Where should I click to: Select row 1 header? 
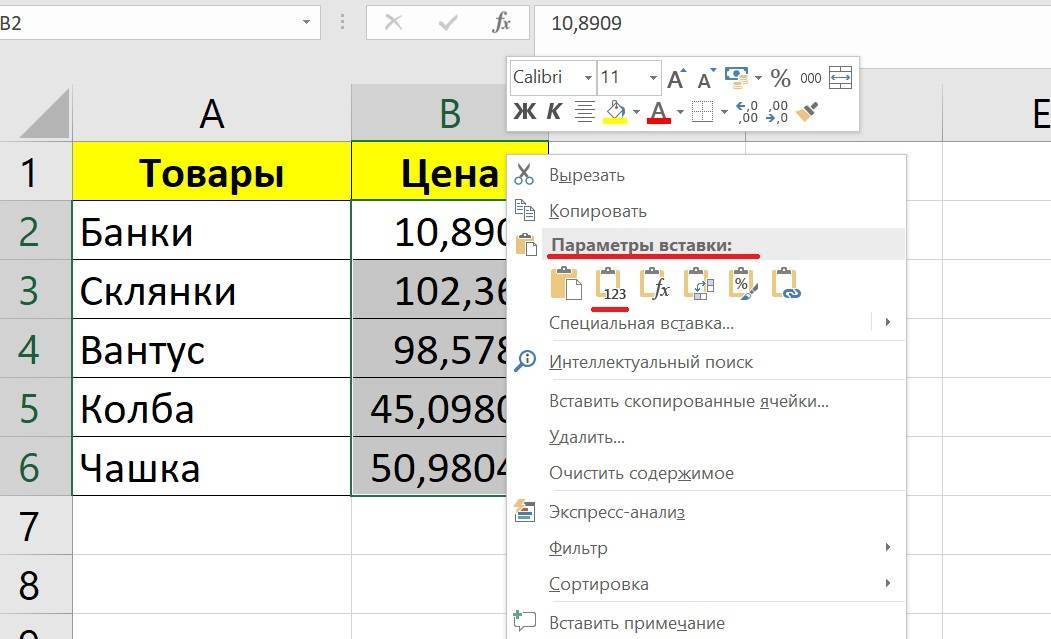36,172
